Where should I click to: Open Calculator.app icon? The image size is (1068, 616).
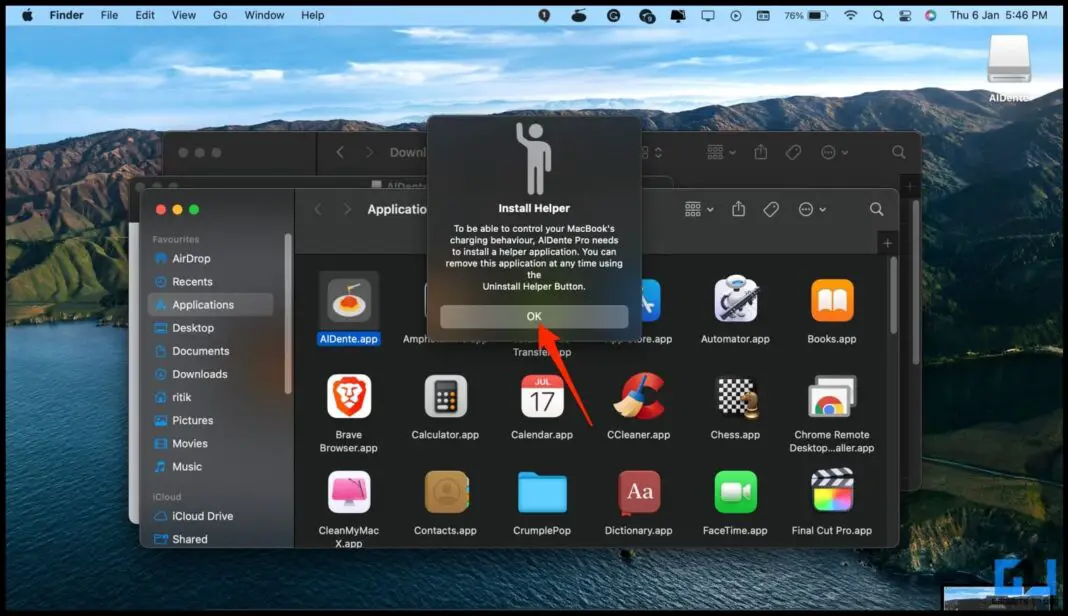tap(445, 397)
